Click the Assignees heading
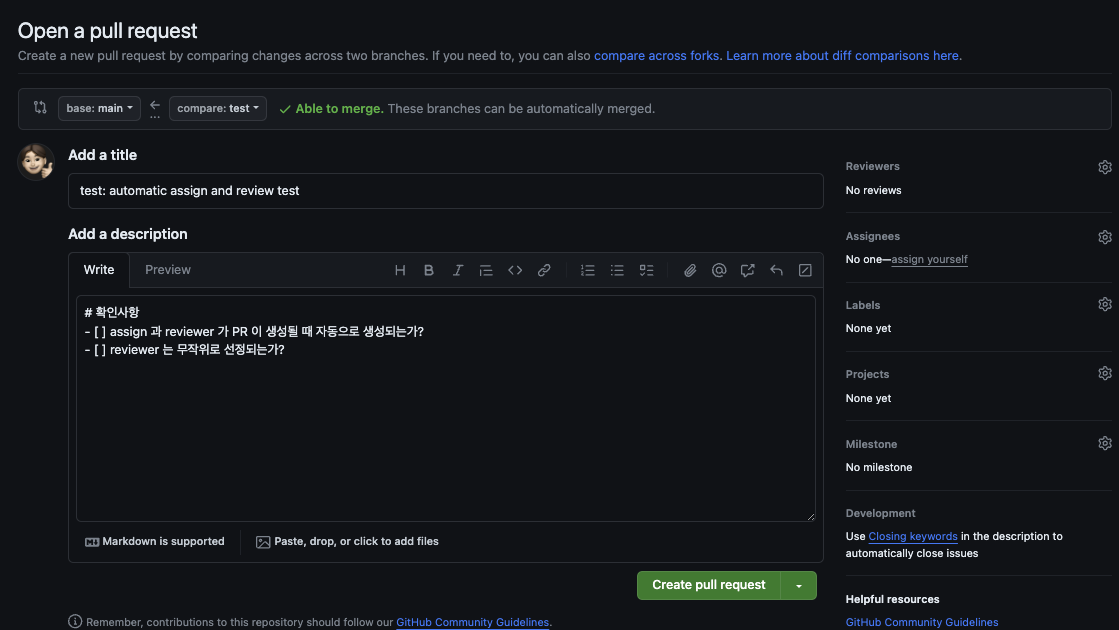Image resolution: width=1119 pixels, height=630 pixels. coord(873,236)
